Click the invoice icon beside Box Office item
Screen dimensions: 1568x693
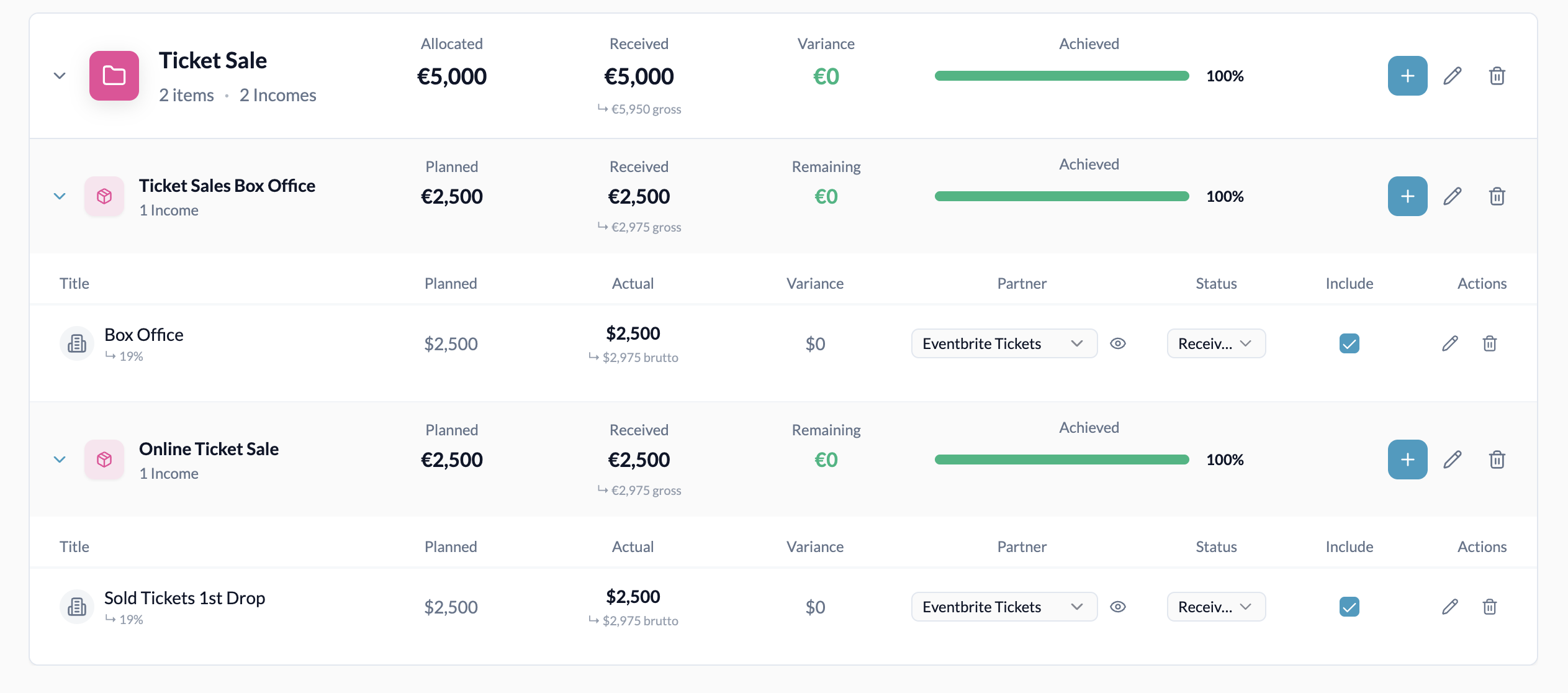[76, 343]
